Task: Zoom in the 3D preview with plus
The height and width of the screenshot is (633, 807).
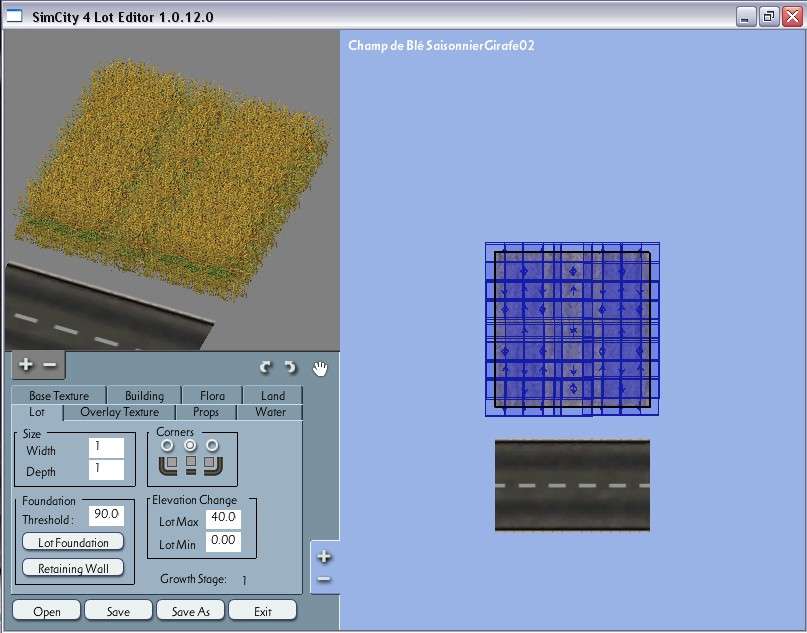Action: 25,364
